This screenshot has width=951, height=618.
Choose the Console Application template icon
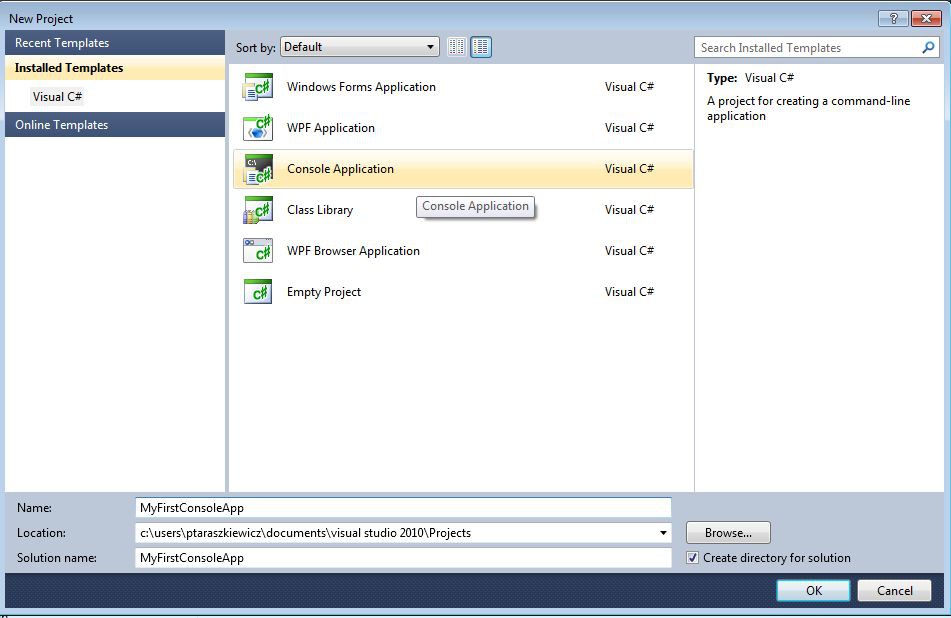(258, 169)
